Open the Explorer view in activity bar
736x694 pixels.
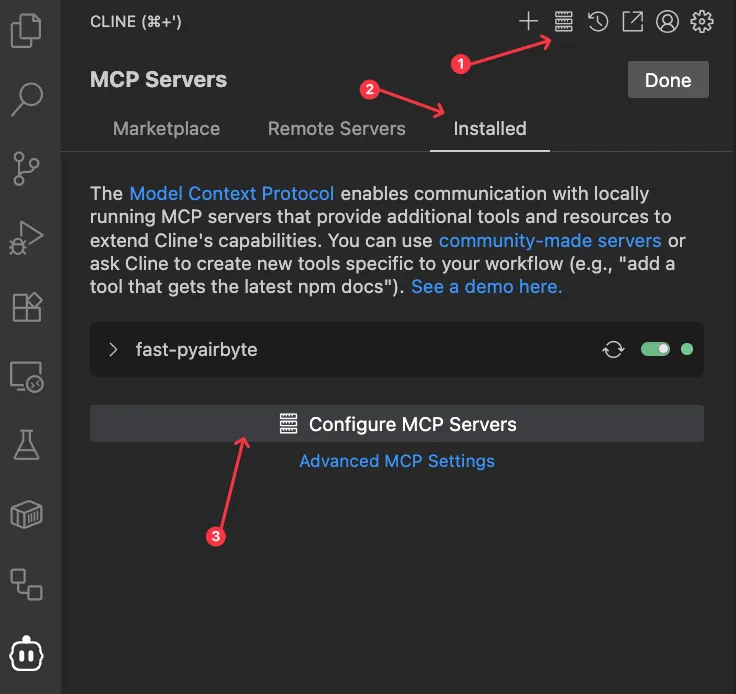pyautogui.click(x=26, y=31)
